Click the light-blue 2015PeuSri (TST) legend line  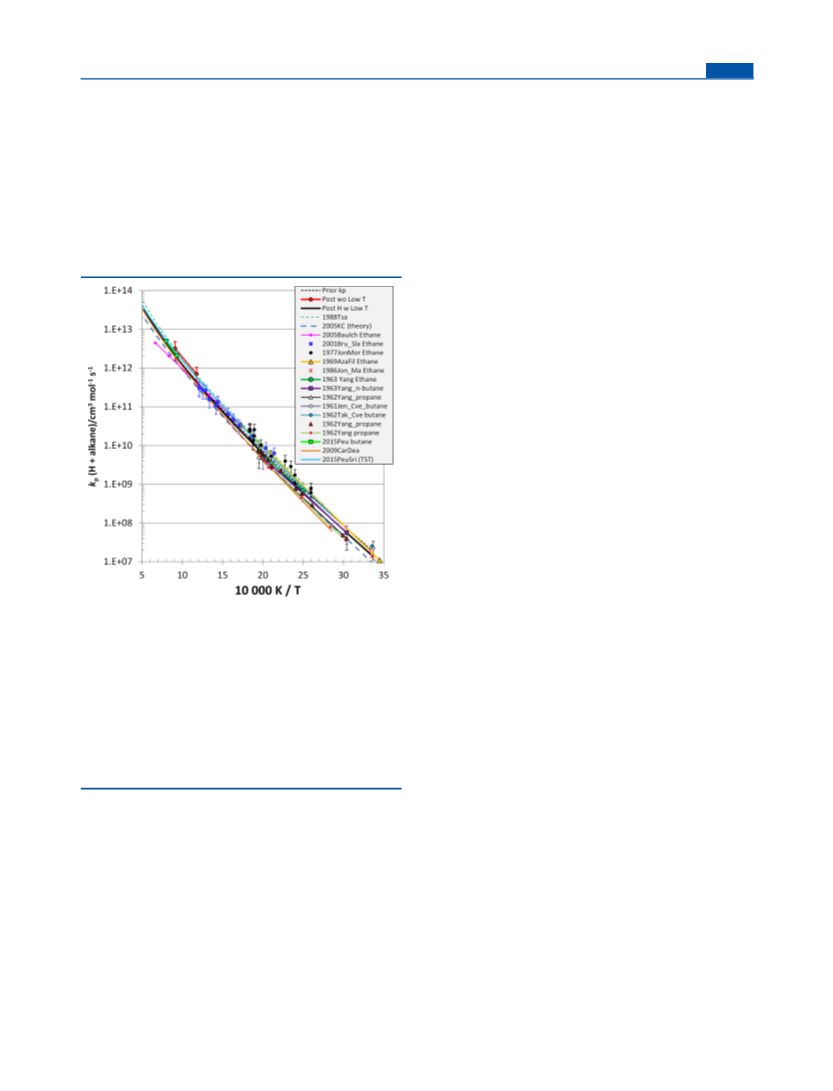(x=310, y=459)
